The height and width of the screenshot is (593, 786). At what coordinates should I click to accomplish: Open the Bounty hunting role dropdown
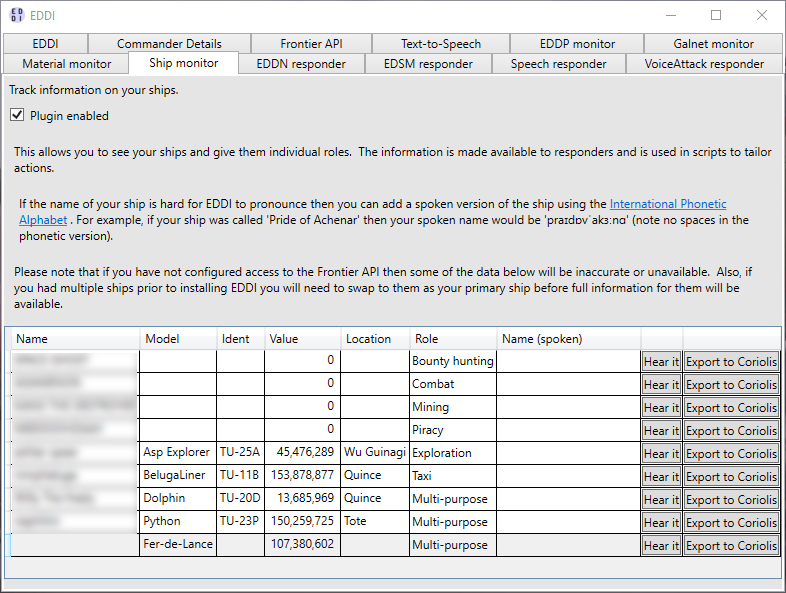click(x=453, y=361)
